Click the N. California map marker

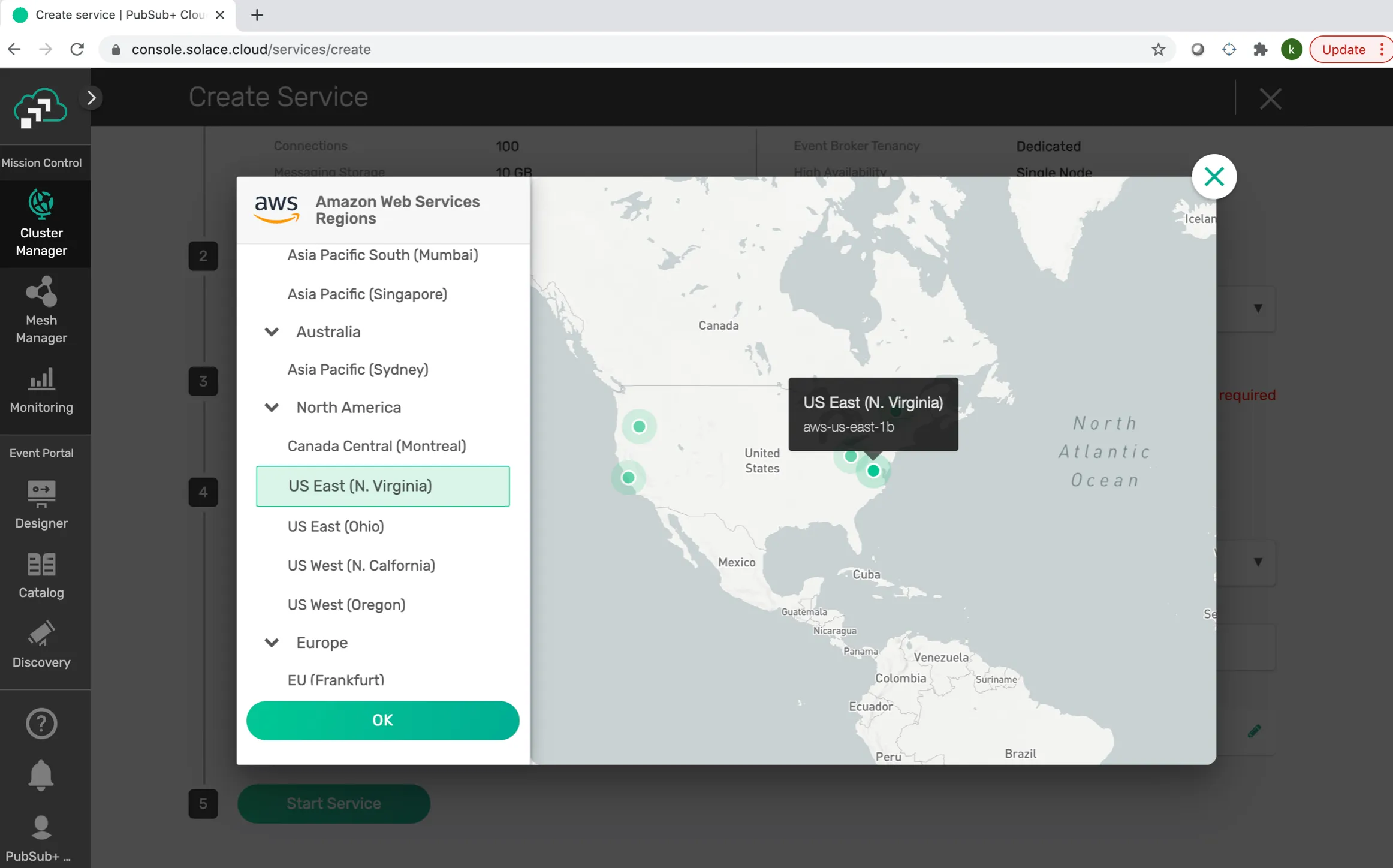[628, 477]
